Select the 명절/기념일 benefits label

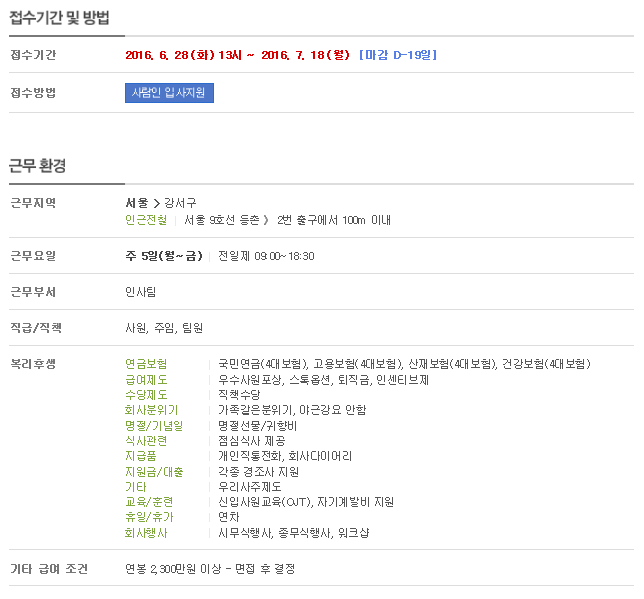(153, 426)
